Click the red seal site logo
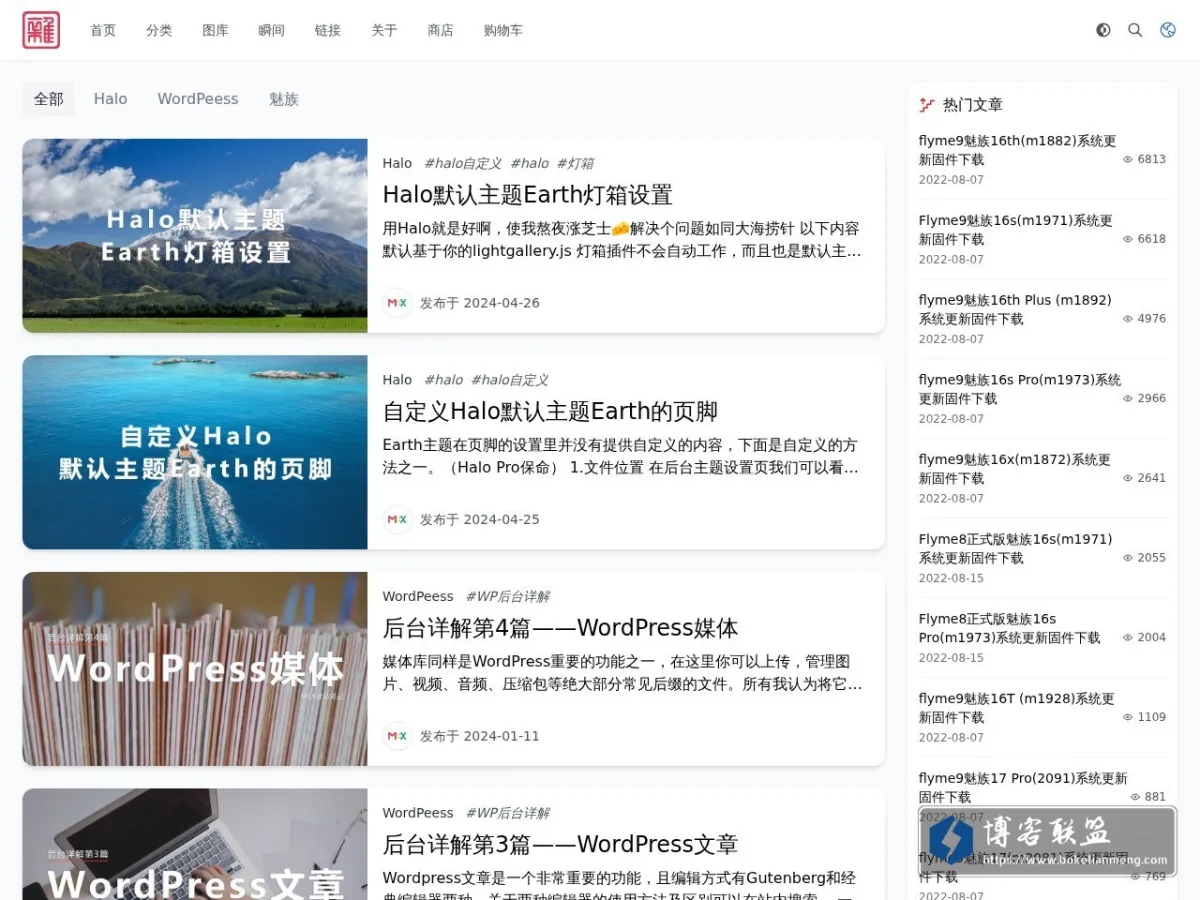 tap(41, 30)
